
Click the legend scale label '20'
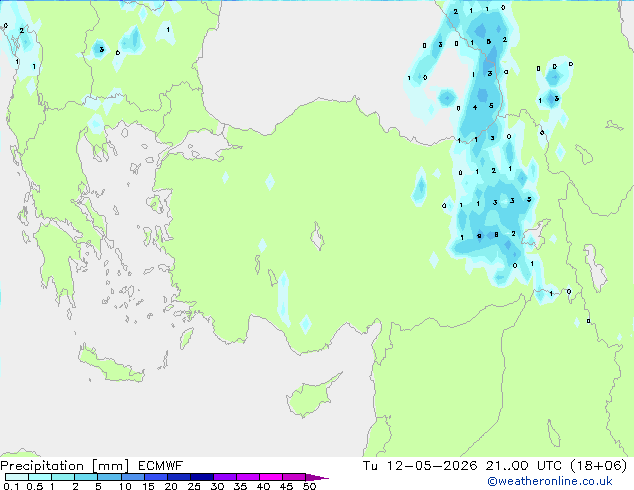tap(171, 486)
